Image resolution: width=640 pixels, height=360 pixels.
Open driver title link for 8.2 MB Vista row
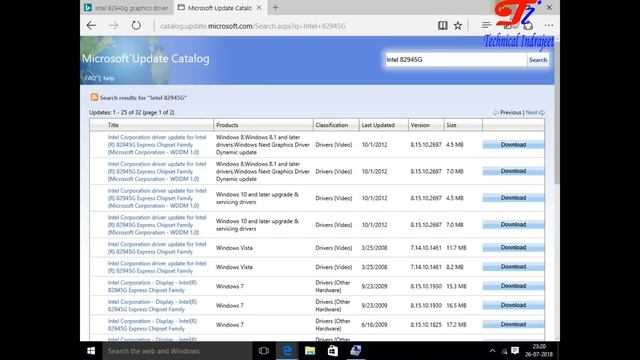click(x=157, y=267)
